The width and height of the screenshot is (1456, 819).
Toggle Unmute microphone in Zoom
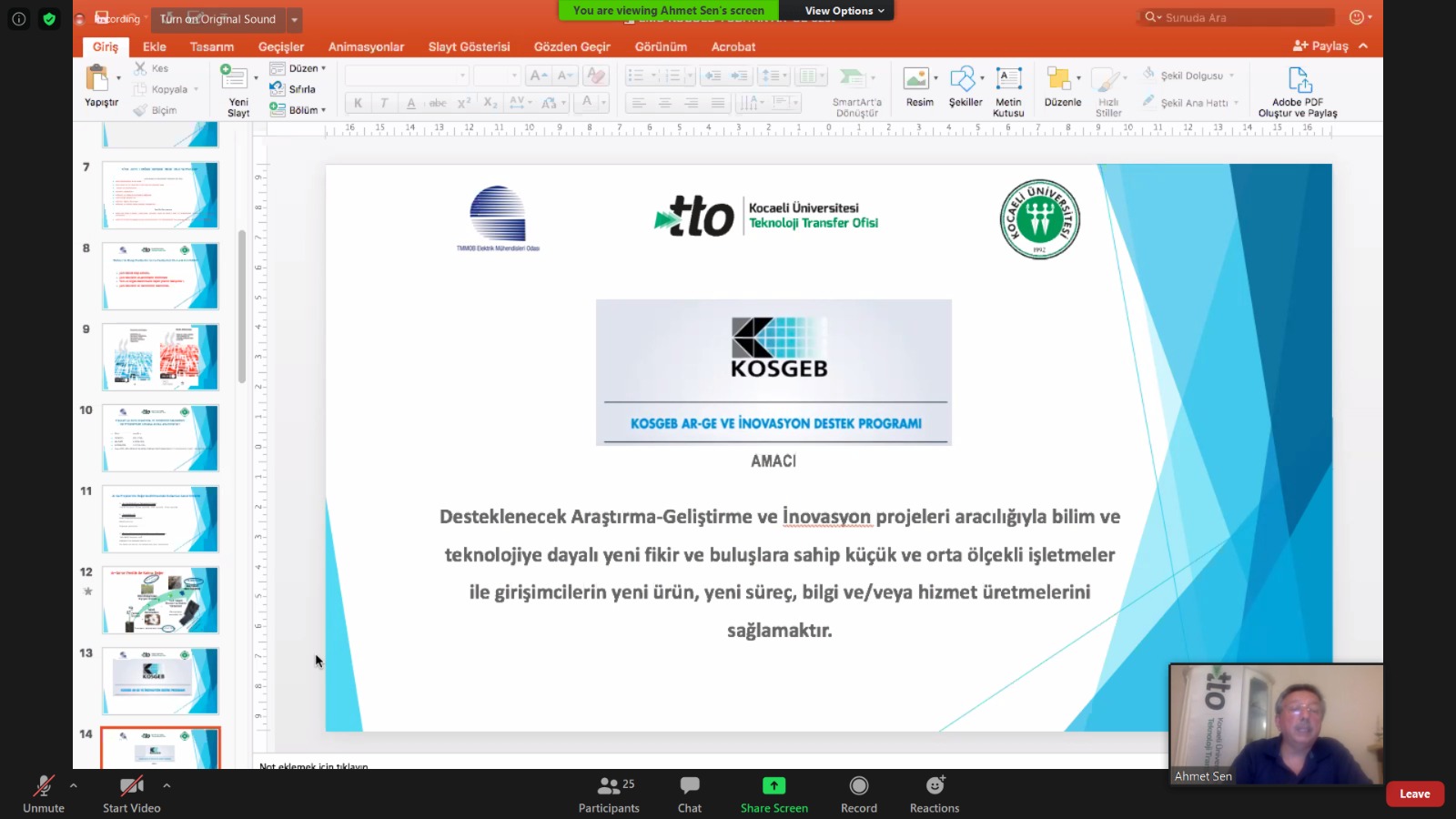(44, 794)
